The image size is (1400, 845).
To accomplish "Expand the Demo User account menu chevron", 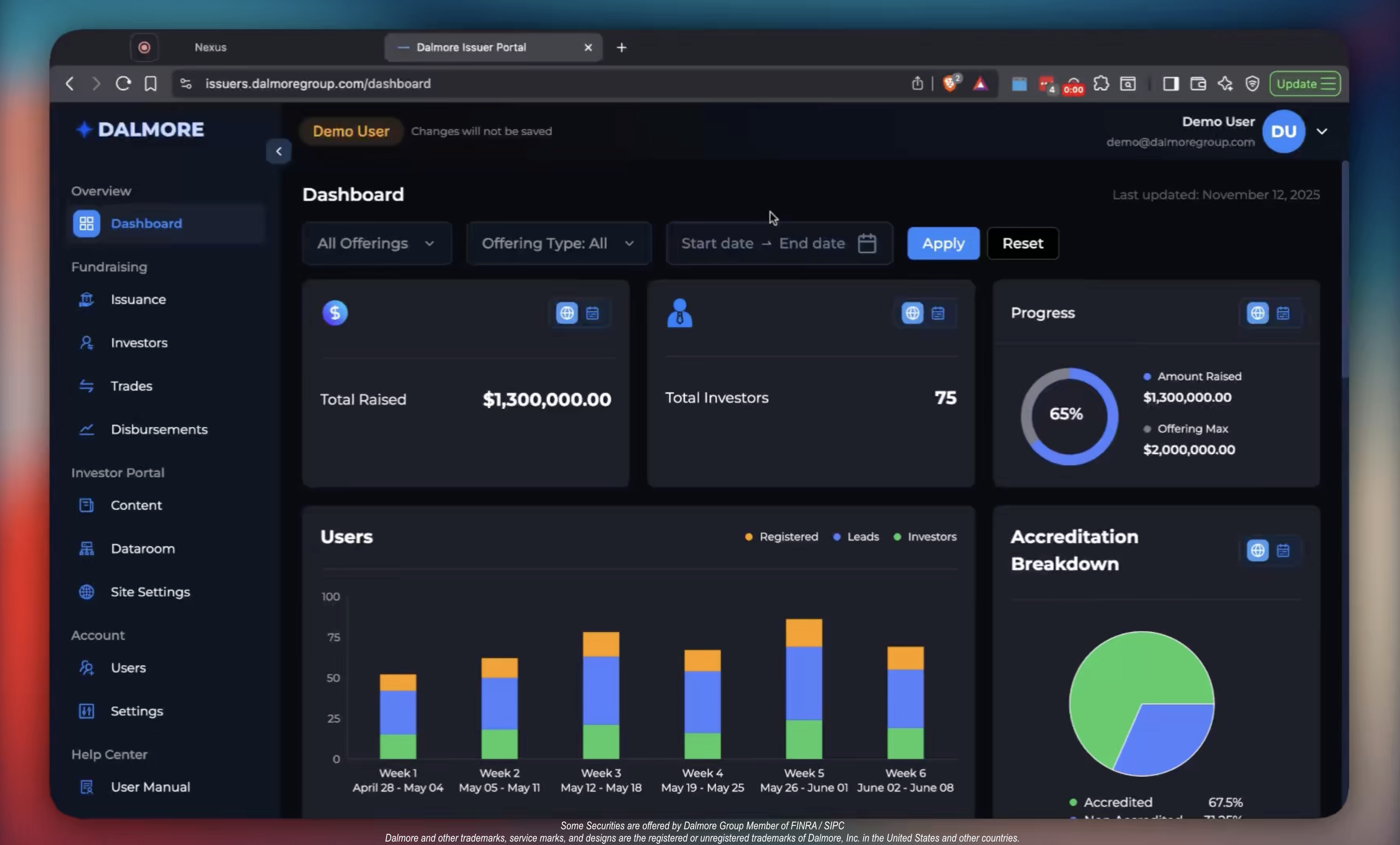I will coord(1322,131).
